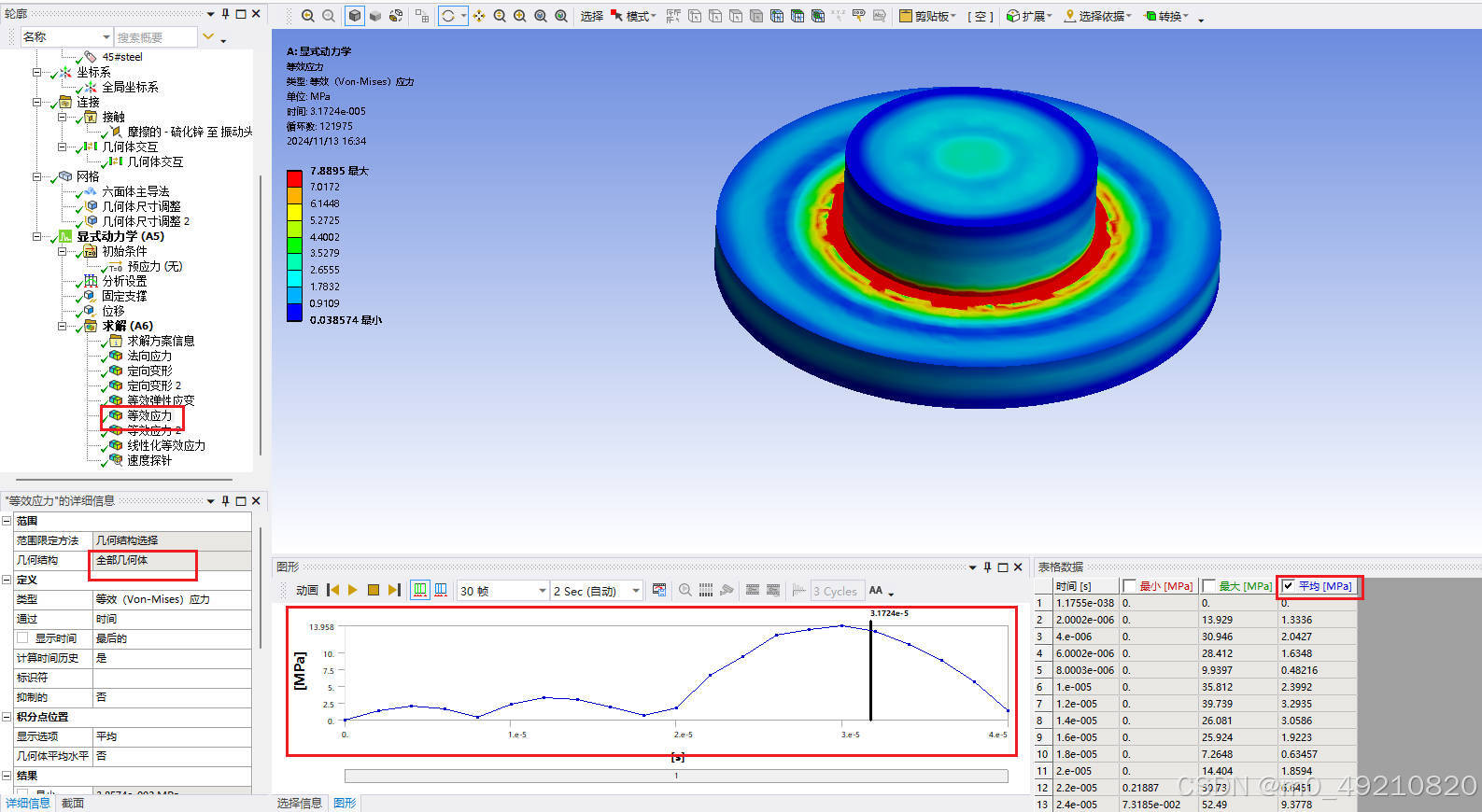Click the result sets frames mode icon
Screen dimensions: 1482x812
pos(441,590)
